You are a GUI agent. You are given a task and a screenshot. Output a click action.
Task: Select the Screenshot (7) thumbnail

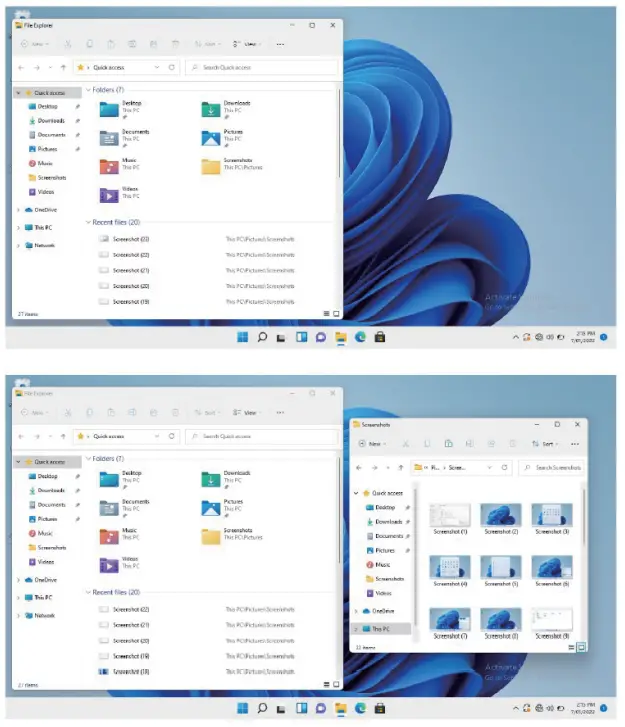pyautogui.click(x=450, y=624)
